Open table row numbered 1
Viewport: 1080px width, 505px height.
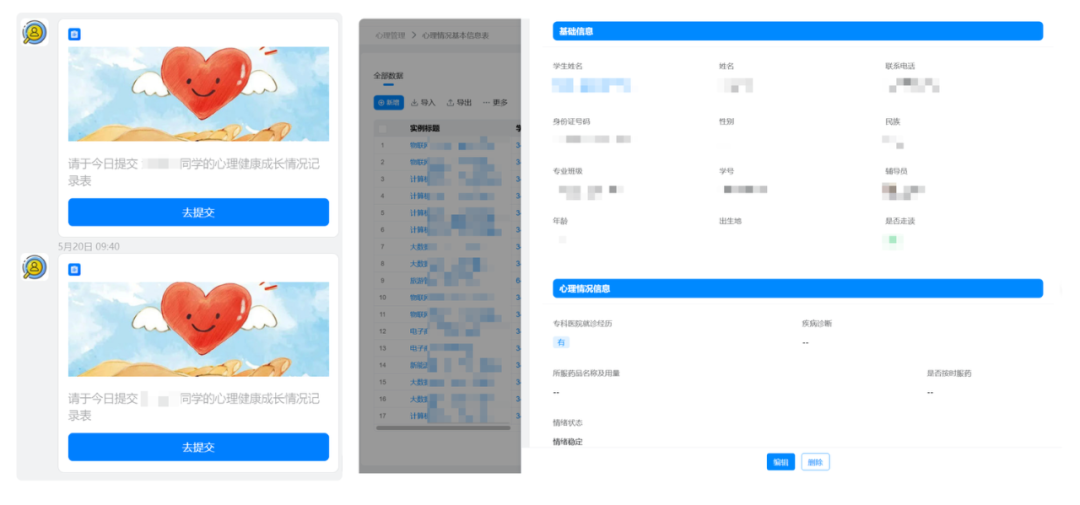(448, 145)
